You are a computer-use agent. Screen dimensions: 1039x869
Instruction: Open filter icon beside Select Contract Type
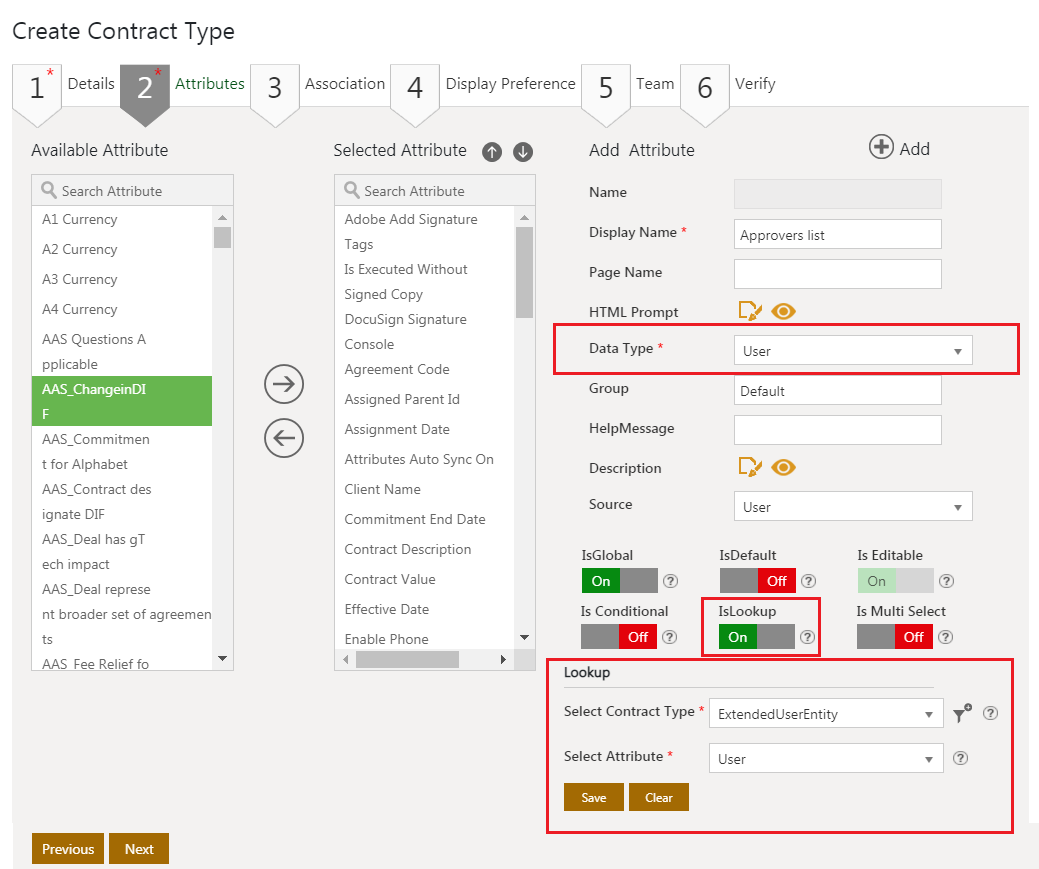tap(962, 713)
